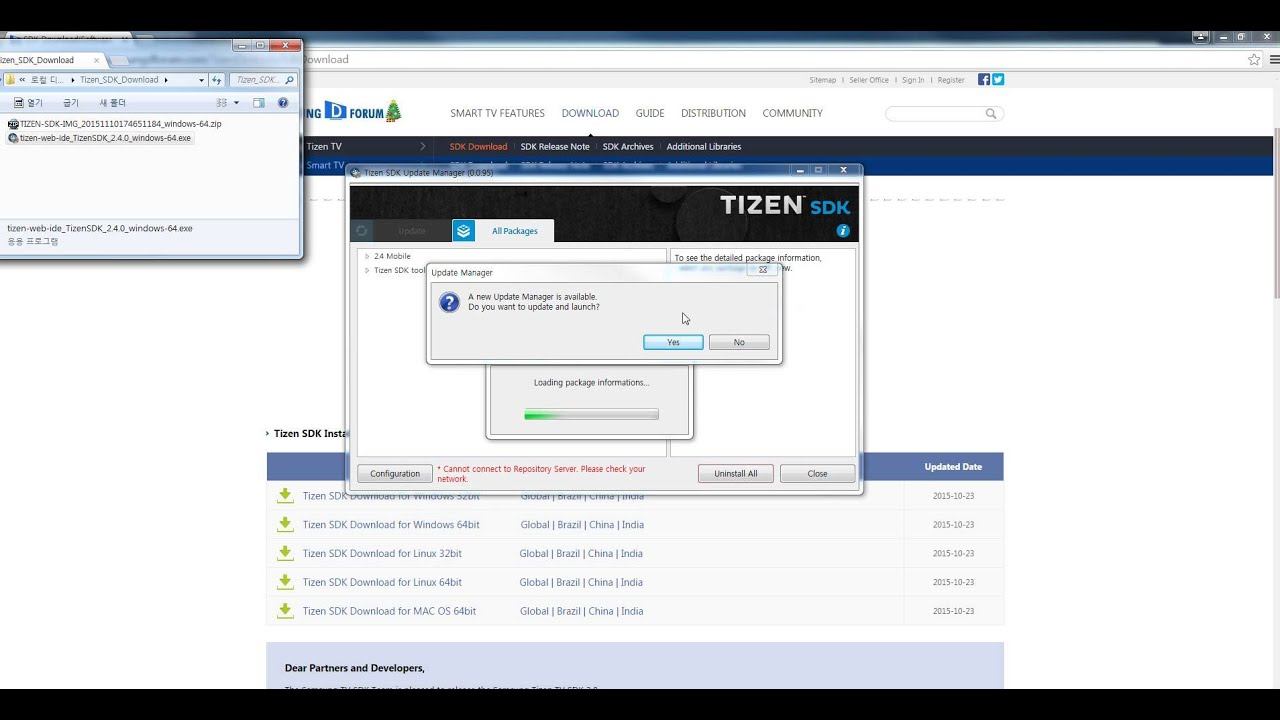Open the COMMUNITY menu

[x=792, y=114]
